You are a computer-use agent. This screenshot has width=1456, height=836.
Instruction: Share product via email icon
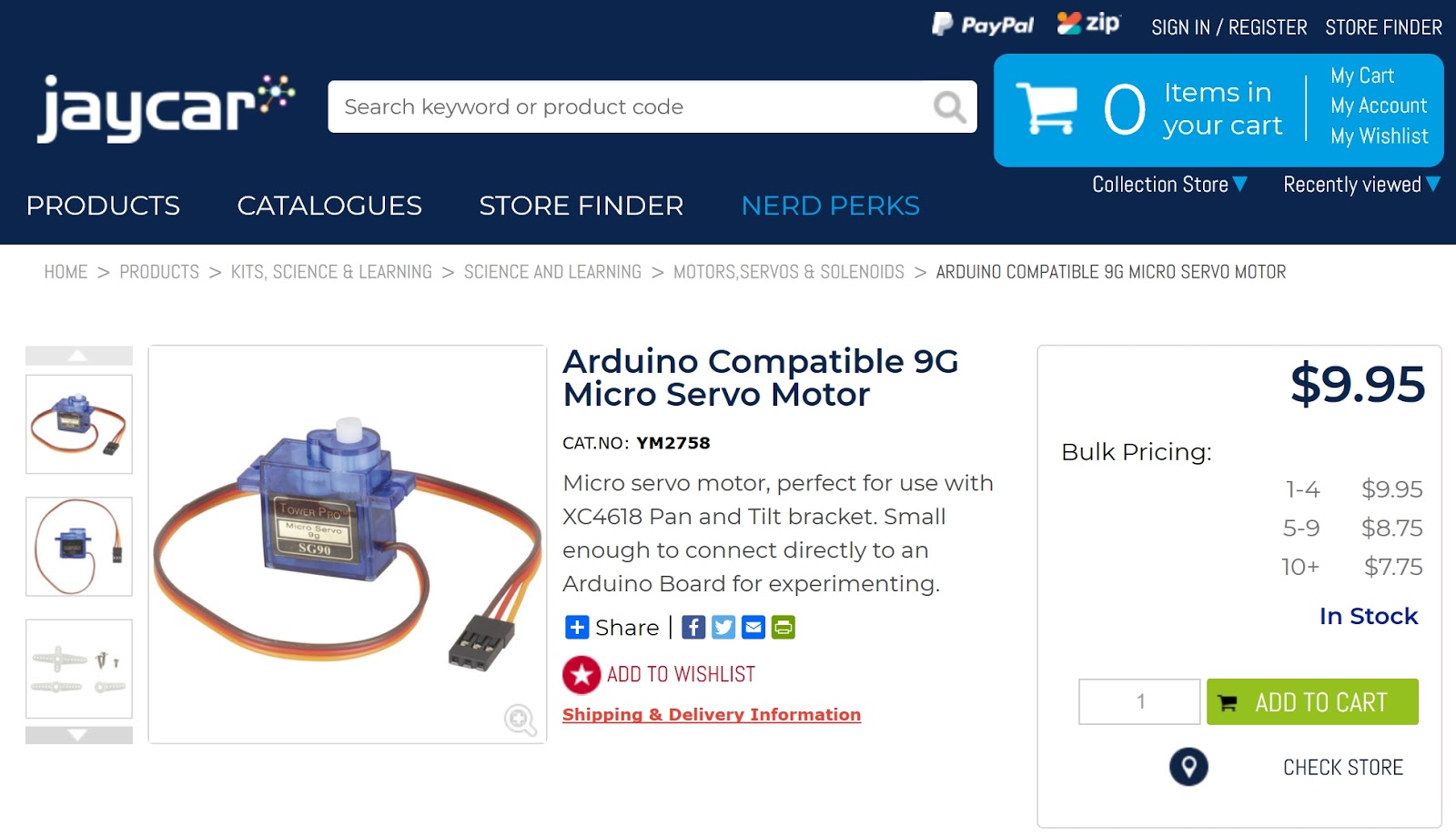pyautogui.click(x=753, y=627)
